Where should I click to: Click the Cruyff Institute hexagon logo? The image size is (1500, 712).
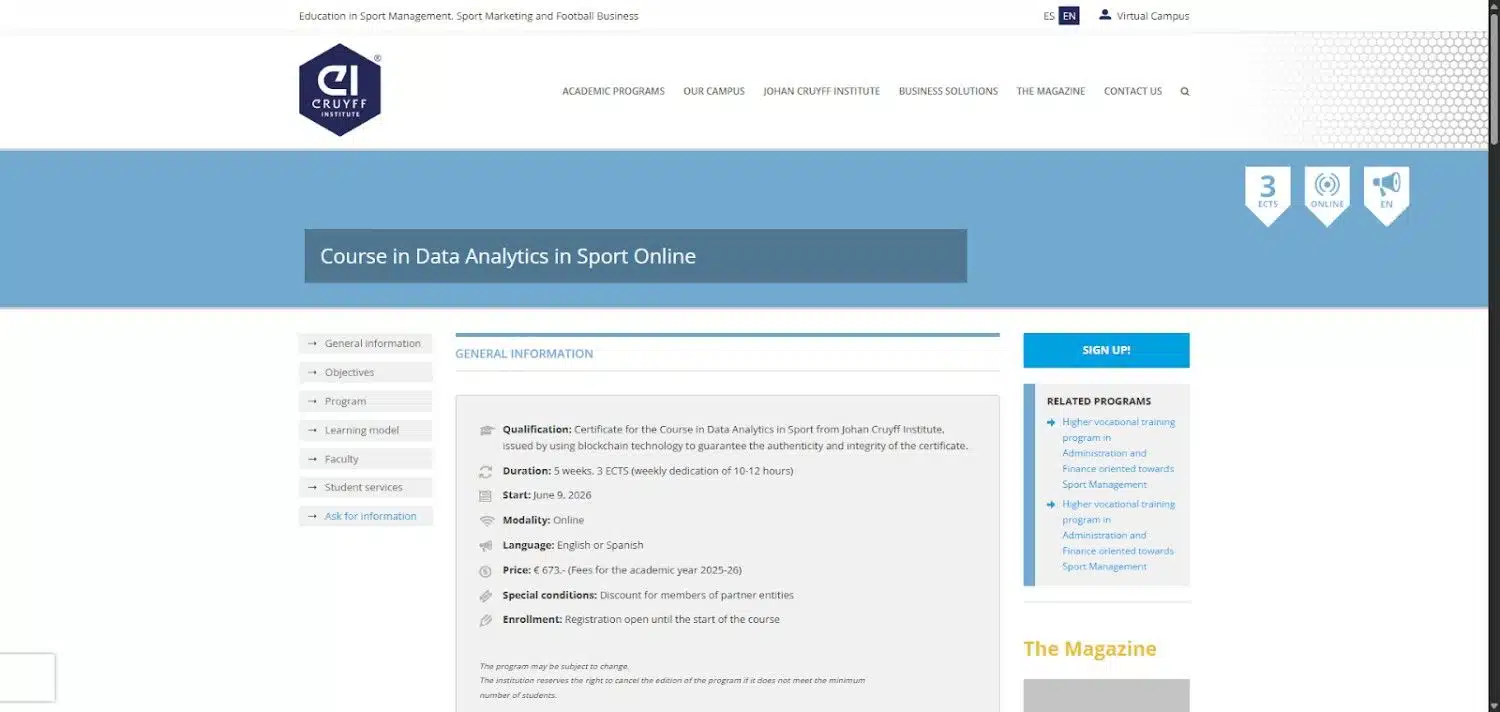point(340,90)
